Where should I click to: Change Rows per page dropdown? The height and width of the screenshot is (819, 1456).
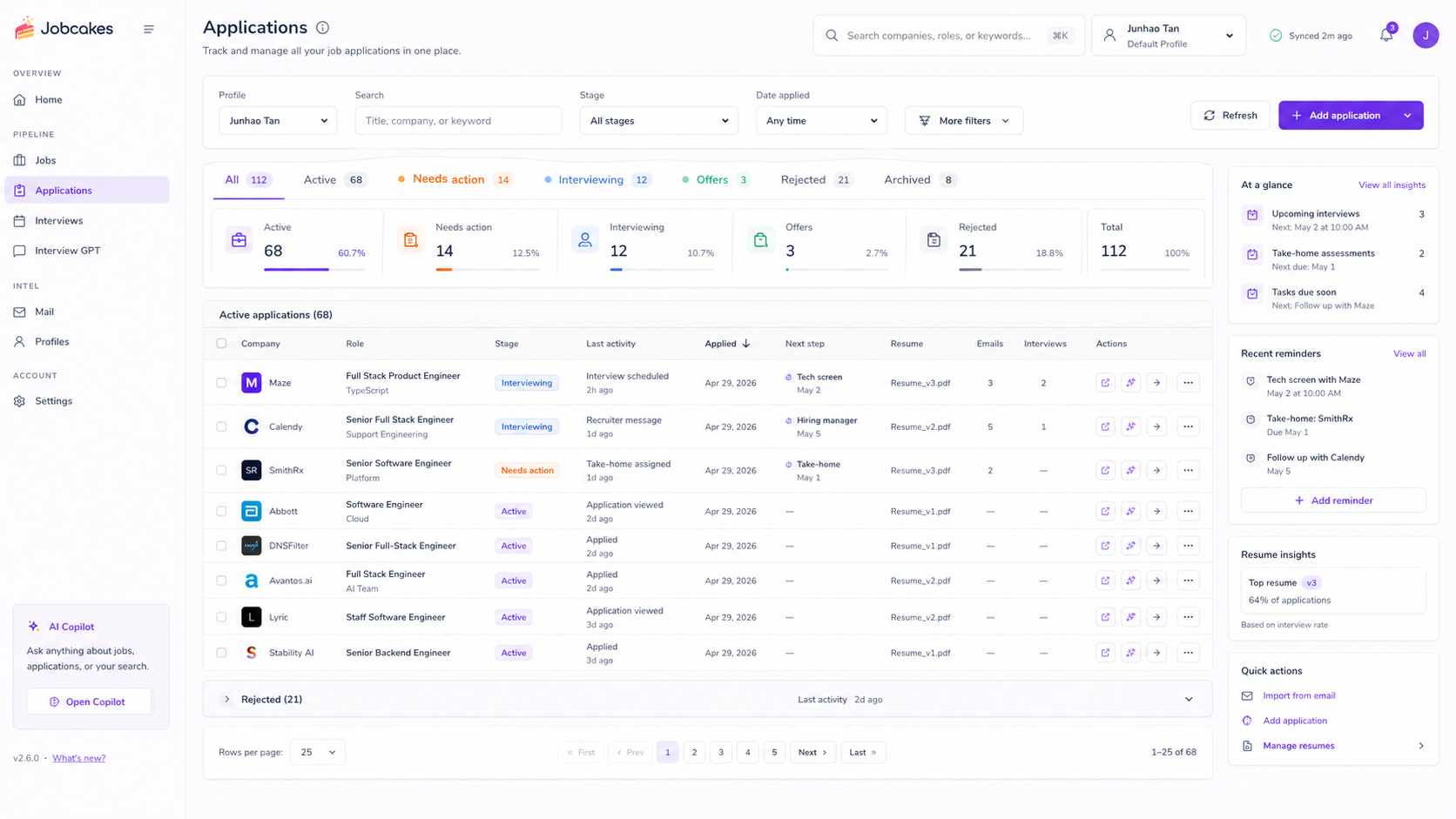318,752
